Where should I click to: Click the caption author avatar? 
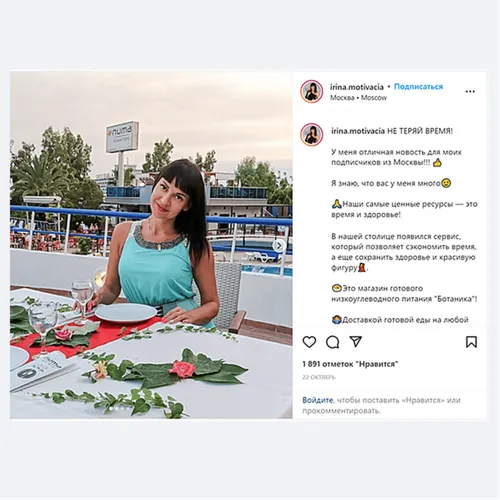[312, 134]
